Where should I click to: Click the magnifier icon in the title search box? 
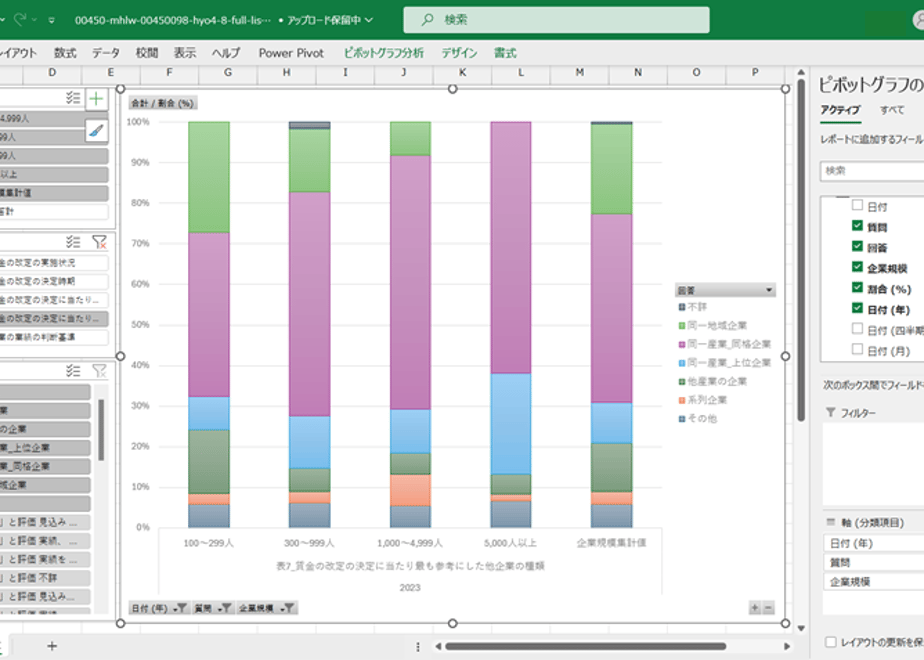coord(427,20)
